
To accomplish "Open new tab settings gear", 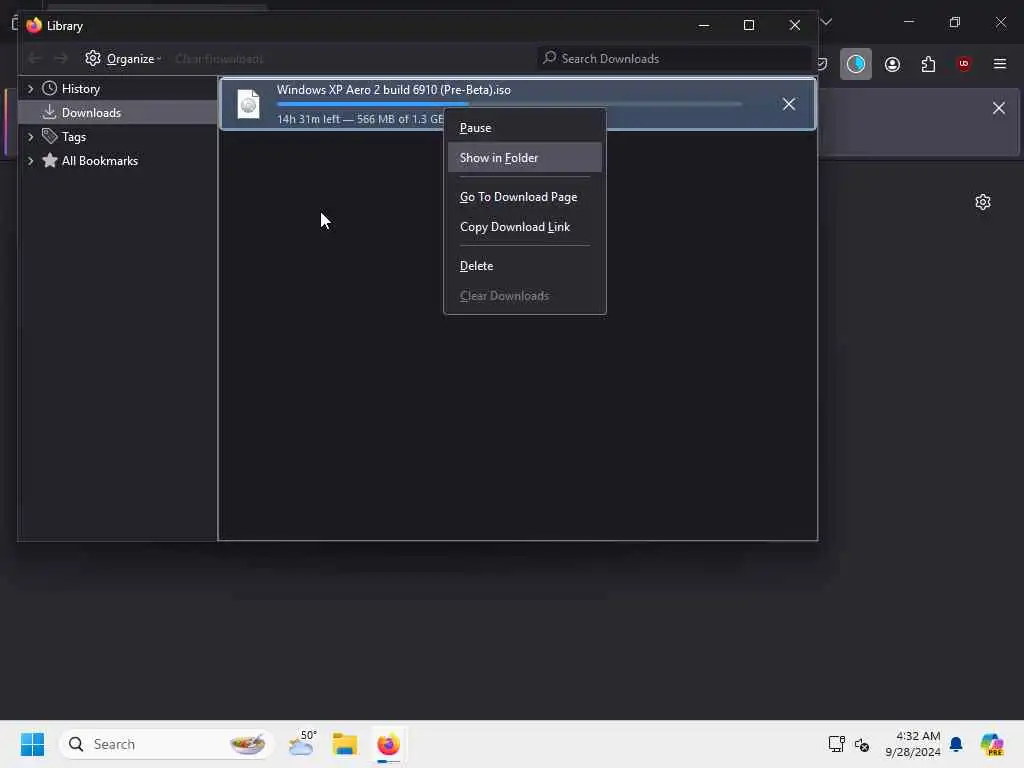I will 982,202.
